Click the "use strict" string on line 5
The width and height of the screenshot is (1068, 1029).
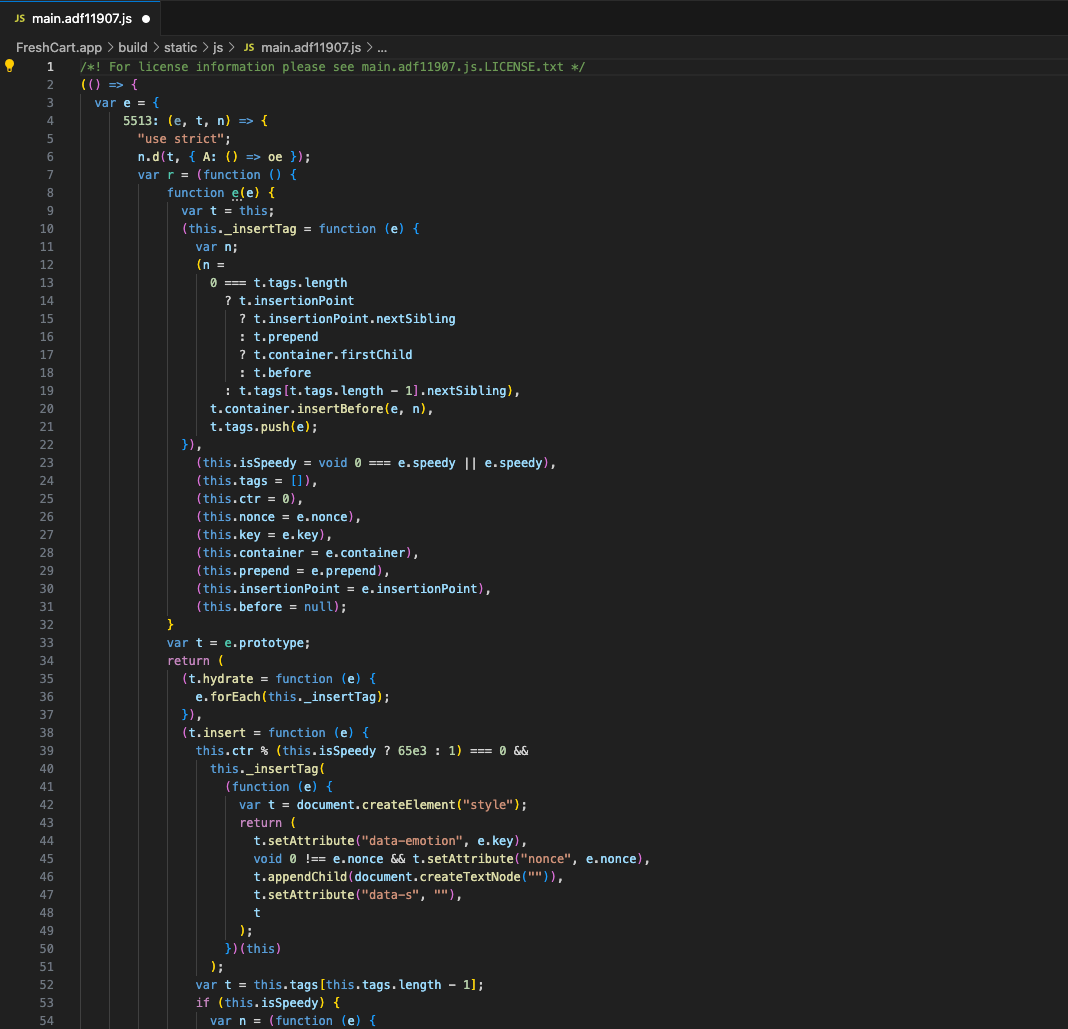click(180, 139)
